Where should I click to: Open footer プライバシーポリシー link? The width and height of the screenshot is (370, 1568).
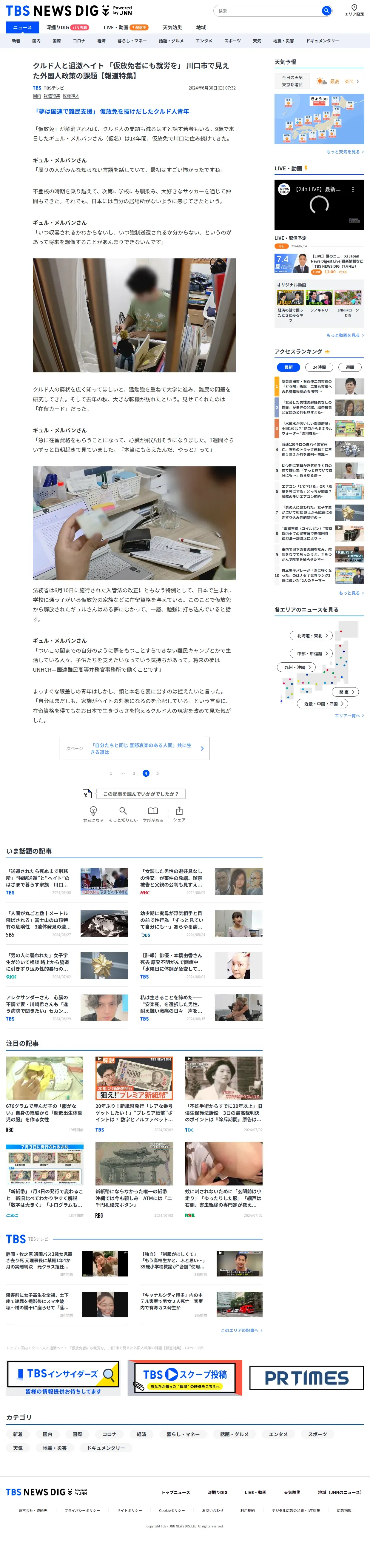[82, 1510]
